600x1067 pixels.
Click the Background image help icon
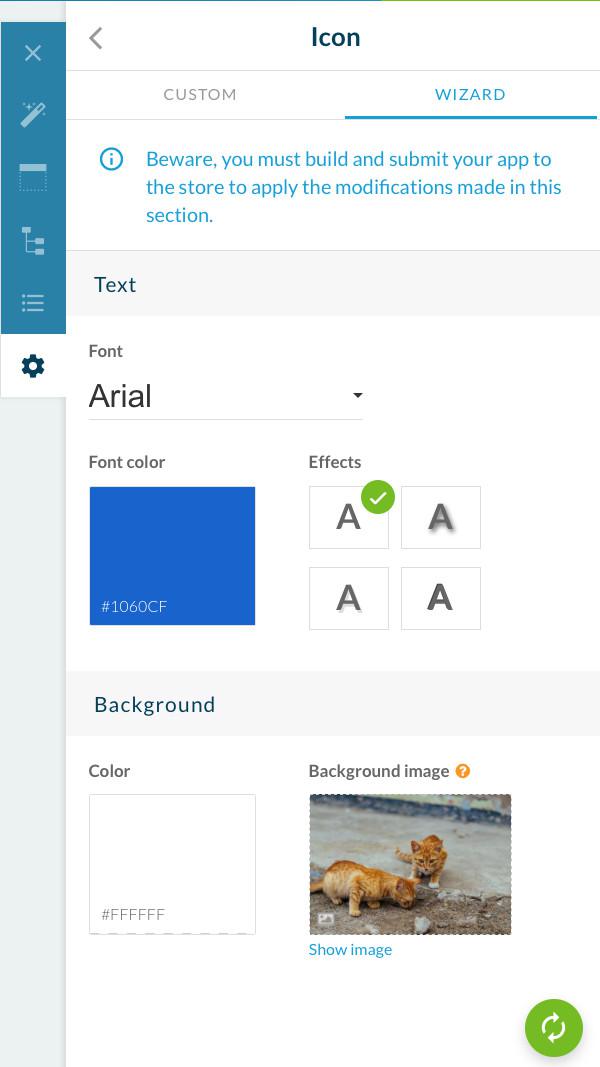point(462,771)
